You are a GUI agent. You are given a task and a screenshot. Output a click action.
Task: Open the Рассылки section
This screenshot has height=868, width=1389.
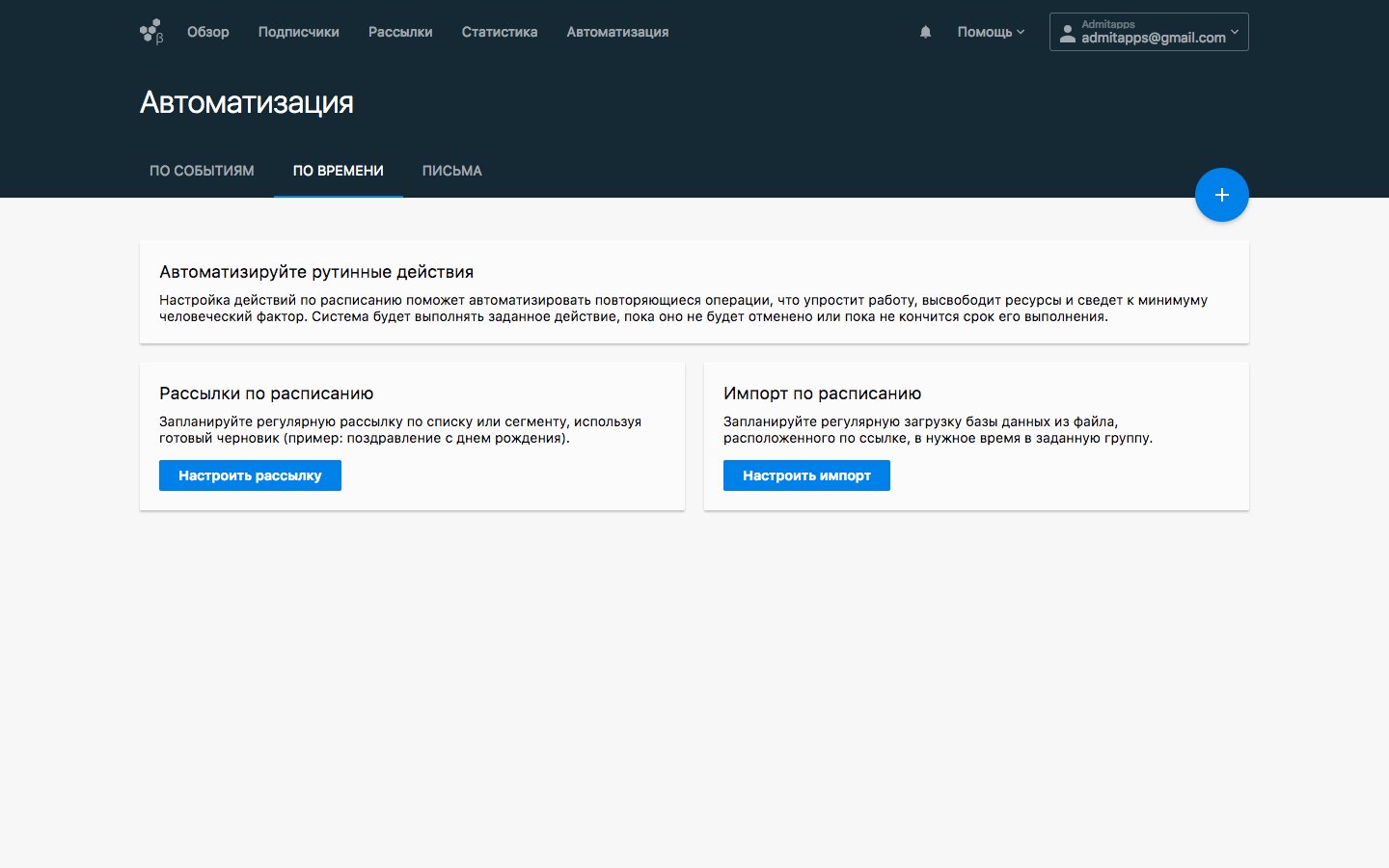click(400, 32)
